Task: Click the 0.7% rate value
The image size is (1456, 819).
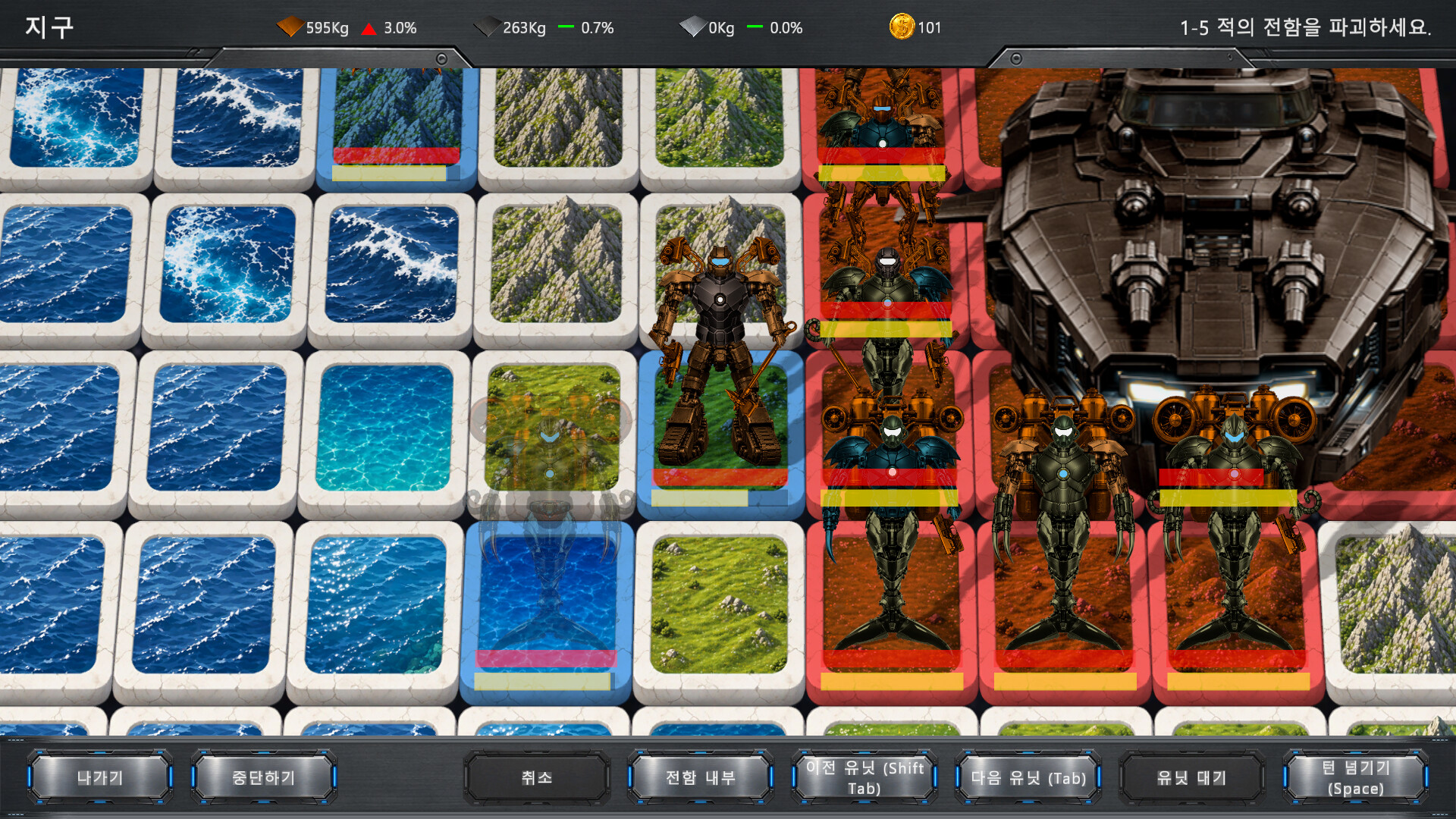Action: 598,28
